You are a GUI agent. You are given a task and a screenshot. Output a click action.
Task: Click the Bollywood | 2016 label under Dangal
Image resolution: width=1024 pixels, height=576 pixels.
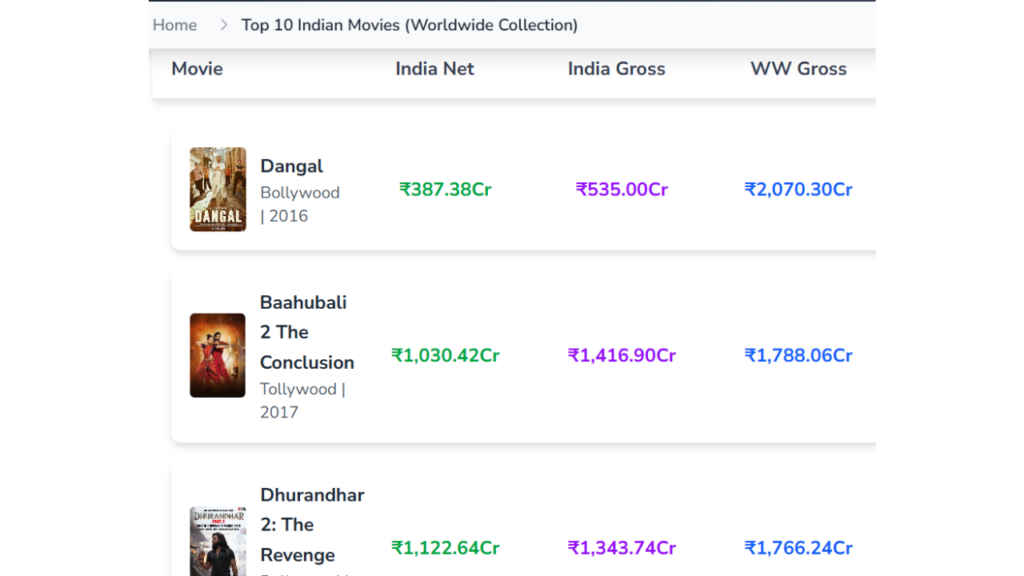click(299, 204)
